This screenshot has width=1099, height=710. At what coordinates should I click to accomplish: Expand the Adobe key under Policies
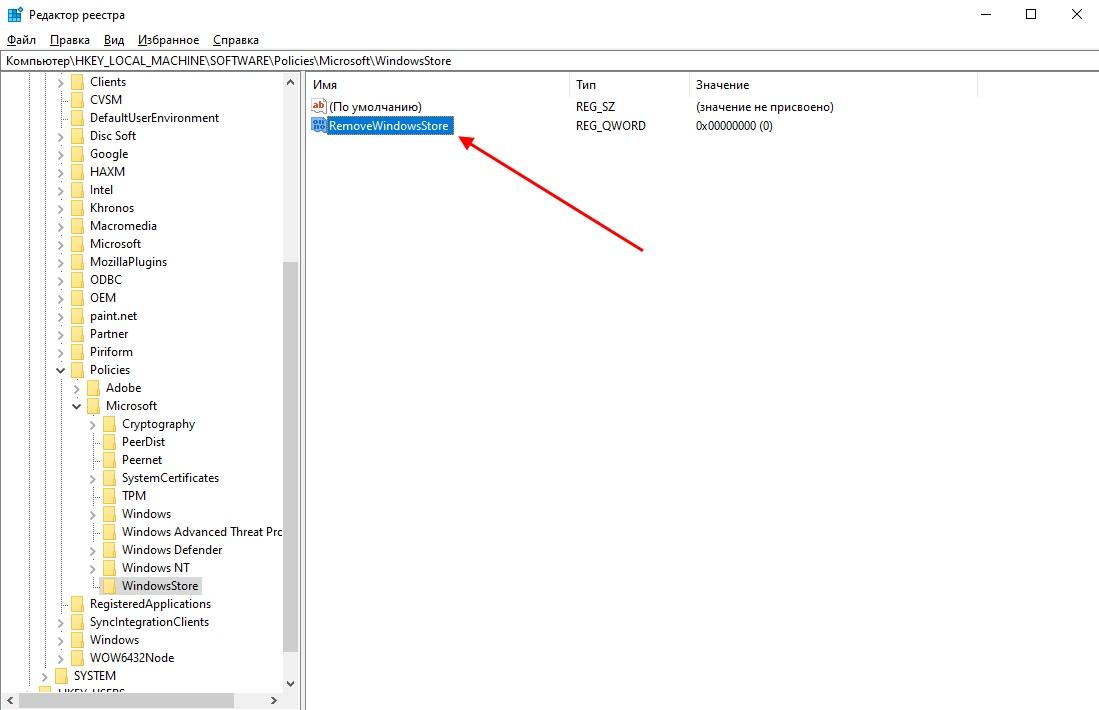point(76,388)
